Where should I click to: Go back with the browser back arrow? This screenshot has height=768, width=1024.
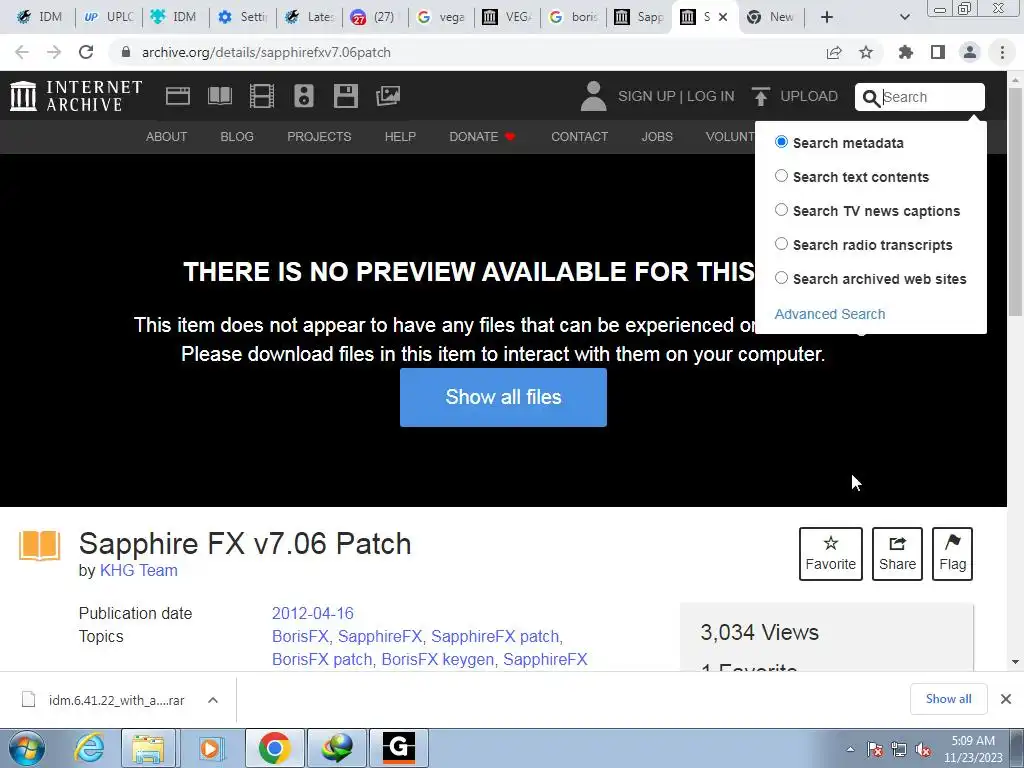[x=22, y=52]
